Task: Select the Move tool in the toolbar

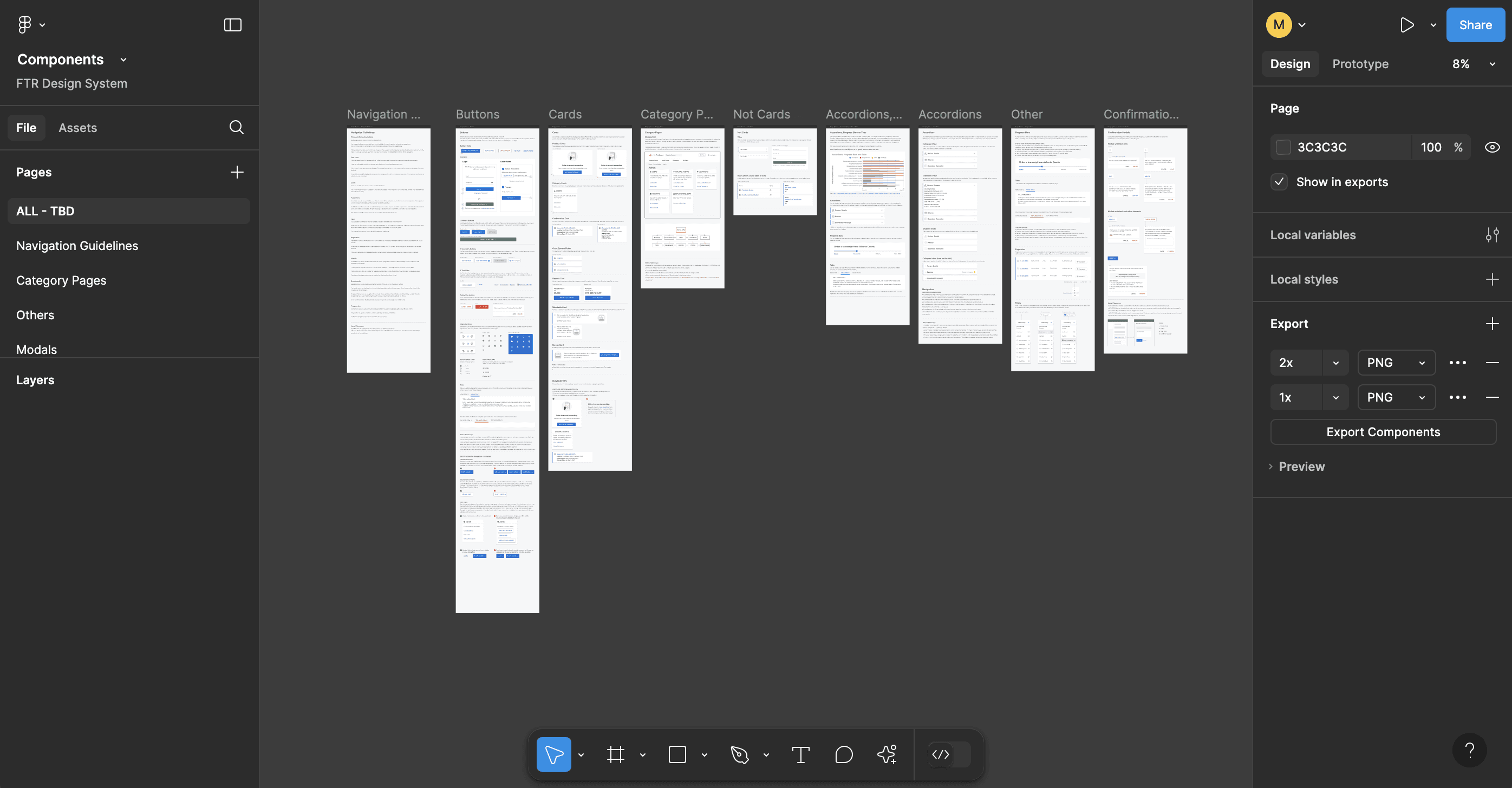Action: pos(553,754)
